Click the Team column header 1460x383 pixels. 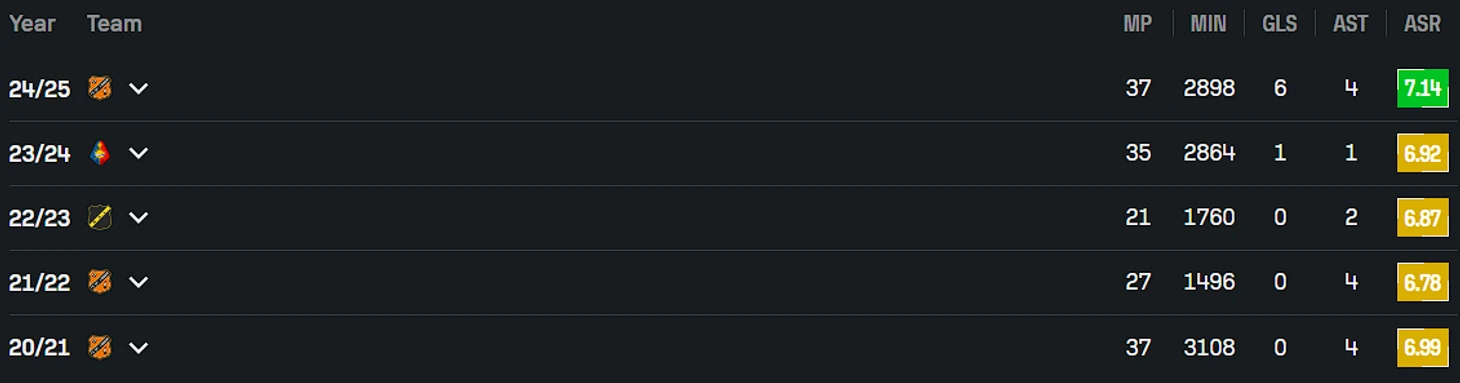pyautogui.click(x=114, y=24)
